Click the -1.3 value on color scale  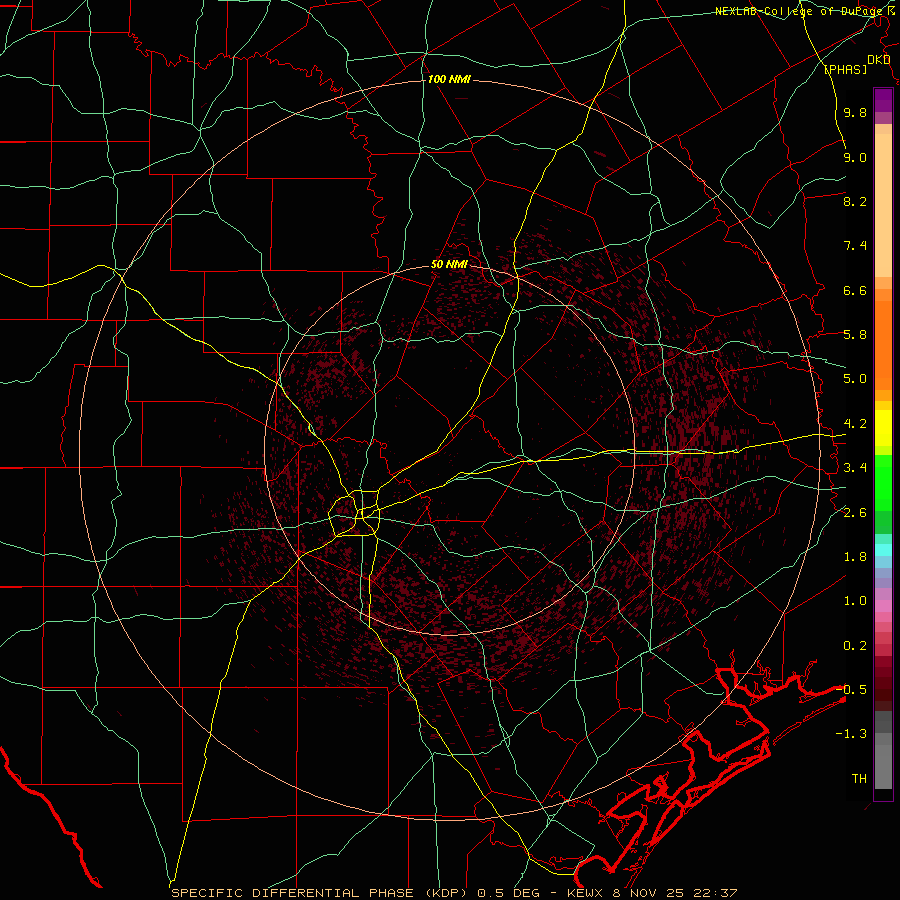(851, 734)
